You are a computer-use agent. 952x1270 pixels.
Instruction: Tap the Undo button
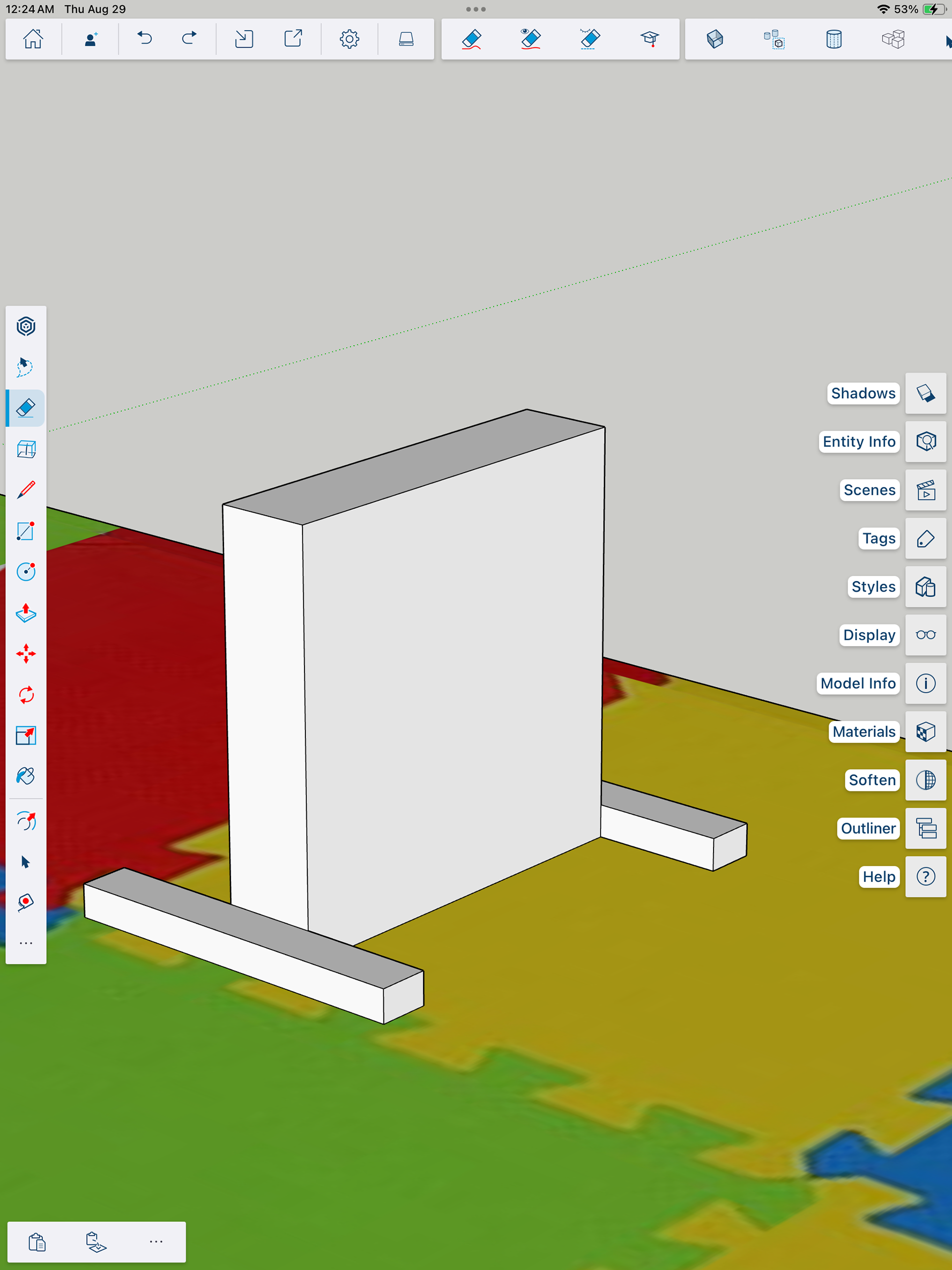145,39
